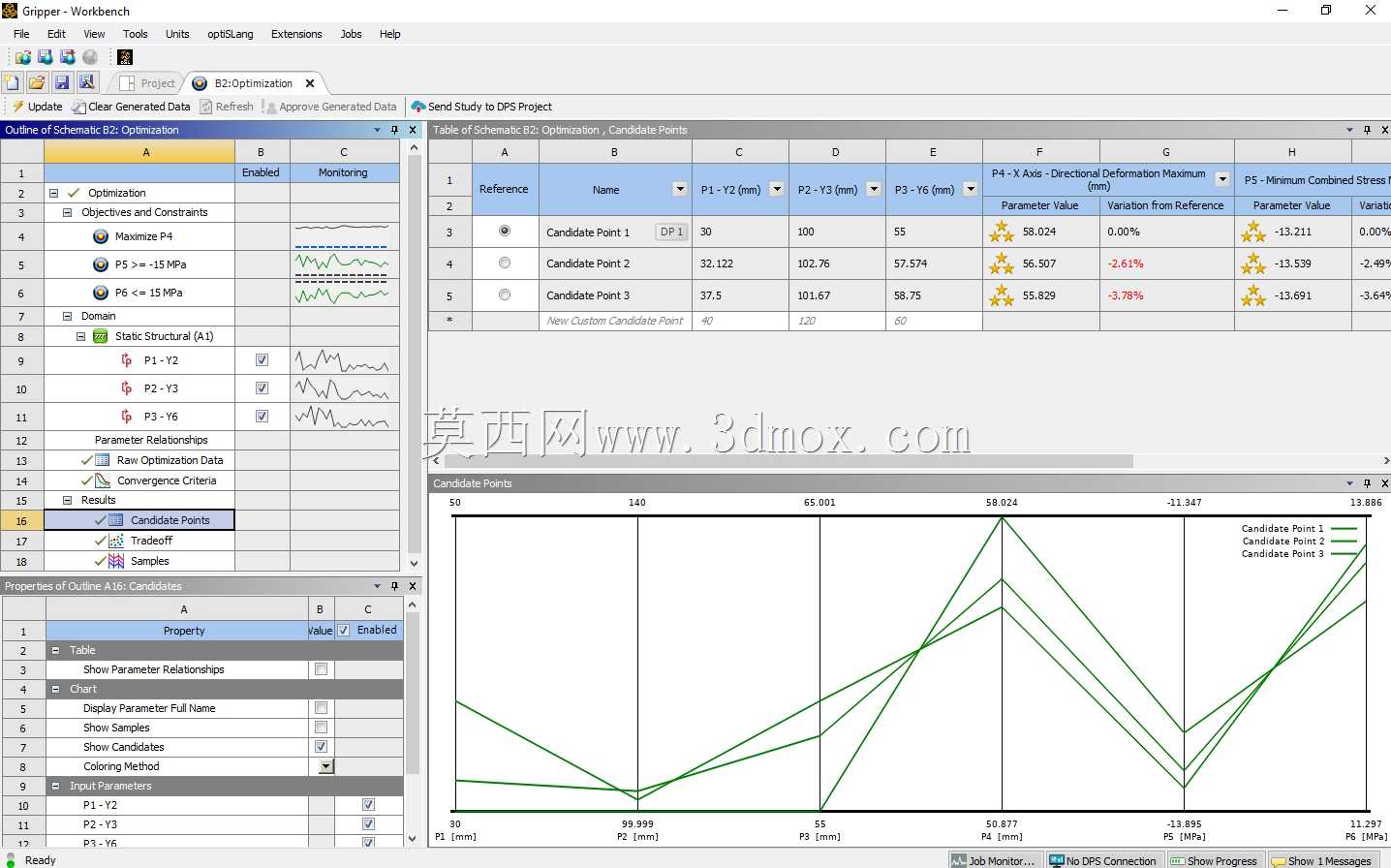This screenshot has width=1391, height=868.
Task: Open the Jobs menu
Action: tap(351, 34)
